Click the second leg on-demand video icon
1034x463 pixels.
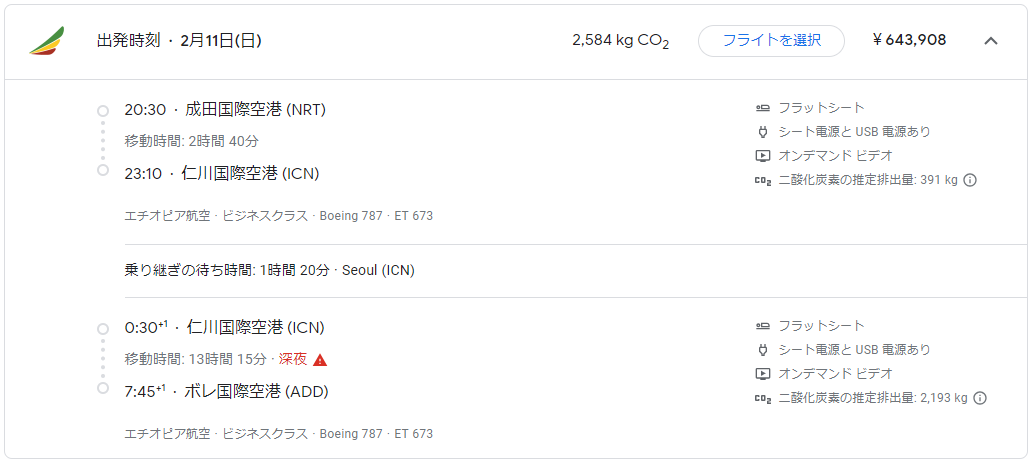(763, 374)
